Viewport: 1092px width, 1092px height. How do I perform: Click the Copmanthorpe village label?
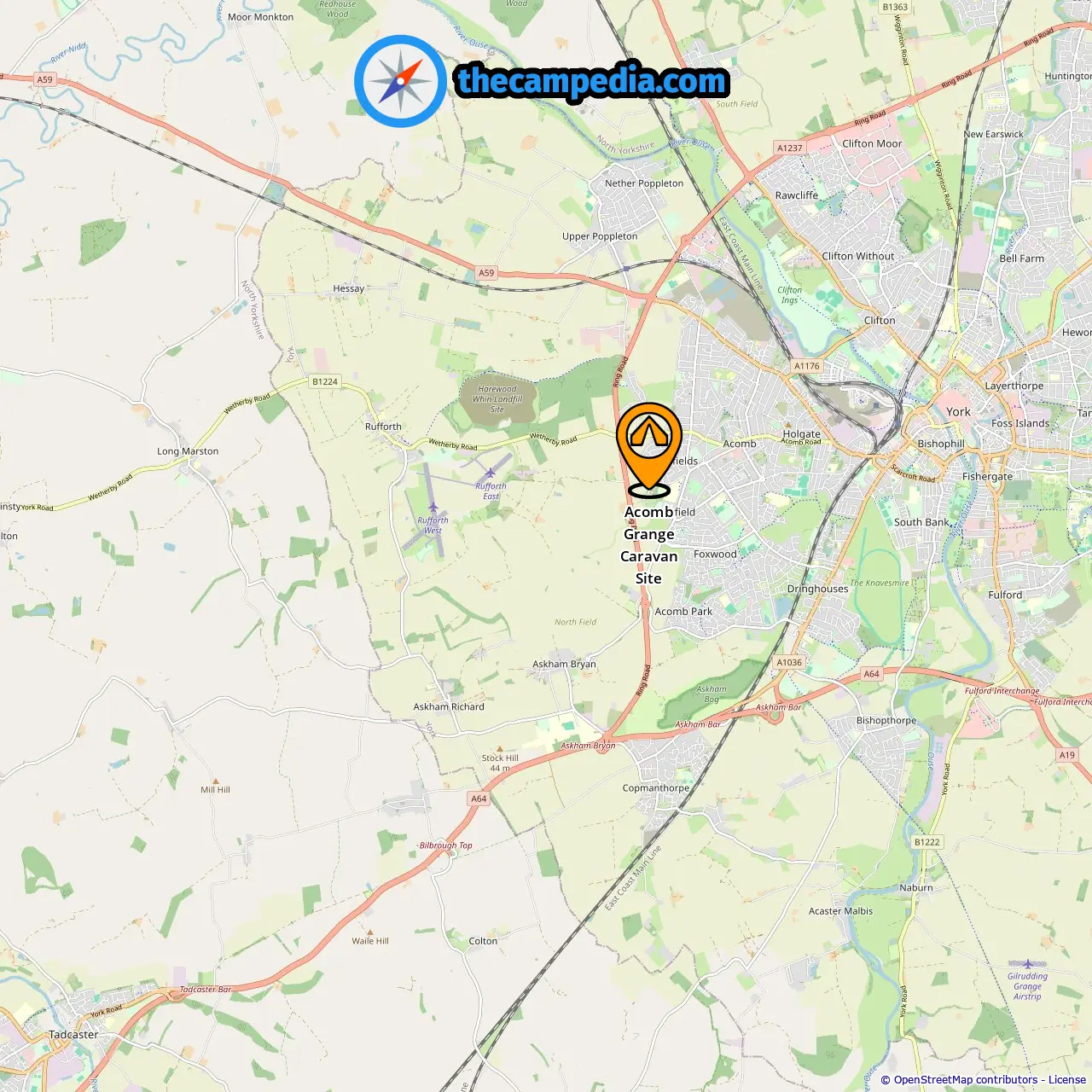click(656, 788)
